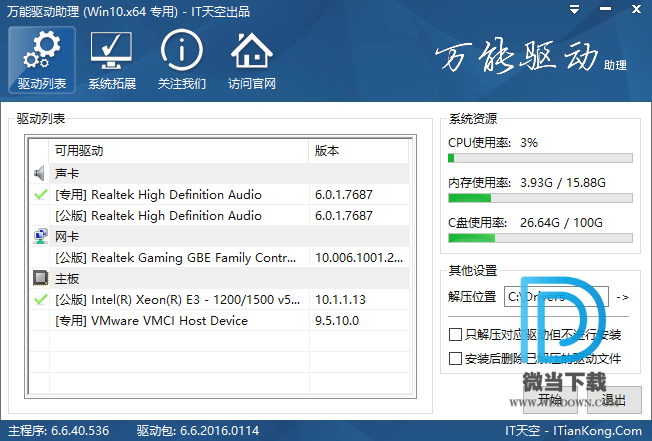The height and width of the screenshot is (441, 652).
Task: Open the 驱动列表 gear tab
Action: click(42, 60)
